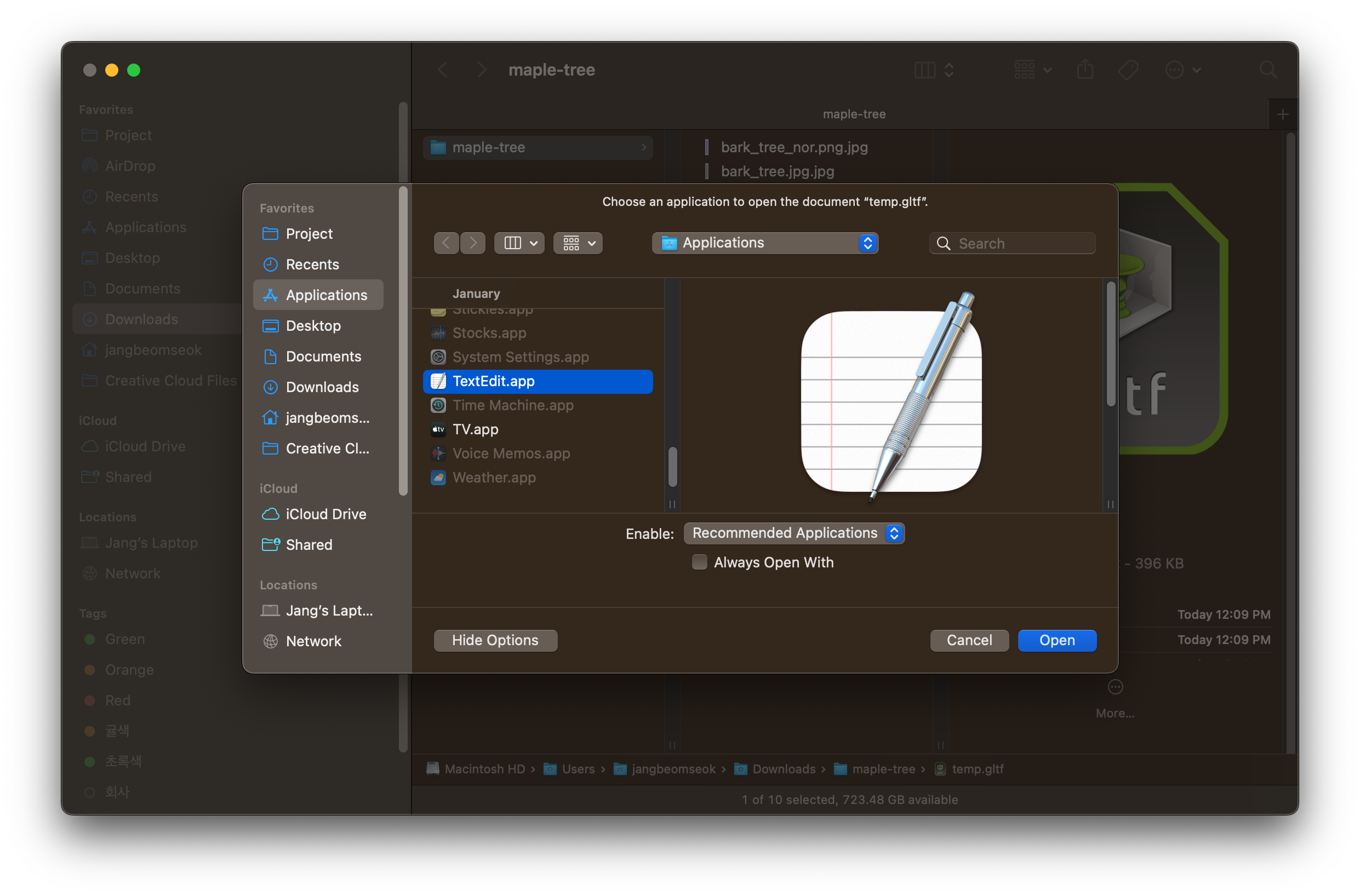
Task: Select Desktop in the dialog sidebar
Action: point(313,326)
